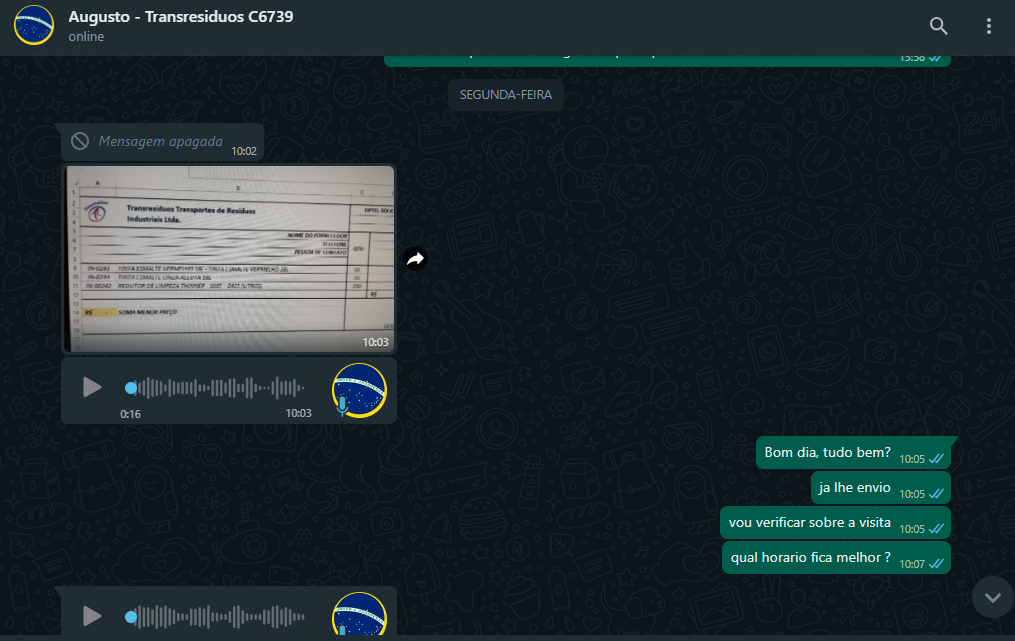Forward the spreadsheet photo using the arrow icon
1015x641 pixels.
coord(415,259)
